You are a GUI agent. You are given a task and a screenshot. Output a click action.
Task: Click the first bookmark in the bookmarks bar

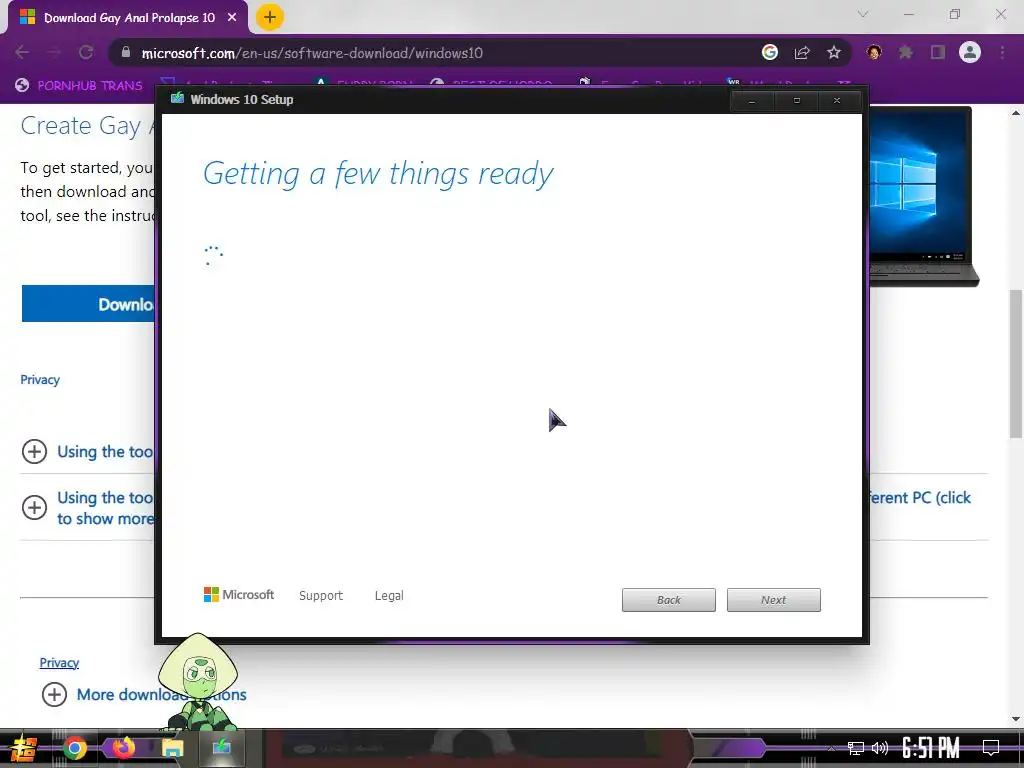coord(79,85)
